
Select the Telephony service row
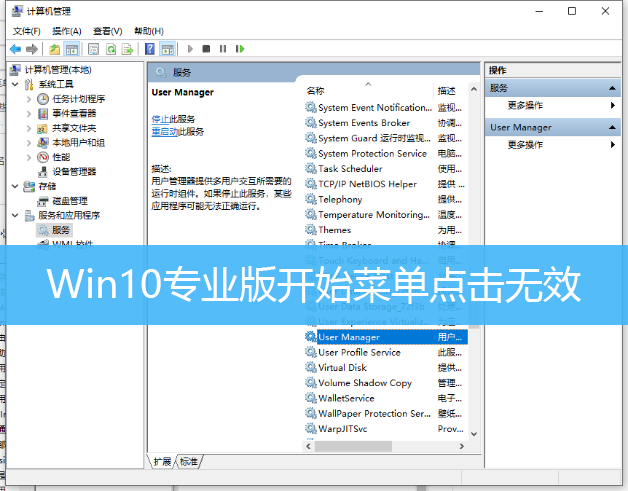[x=386, y=199]
